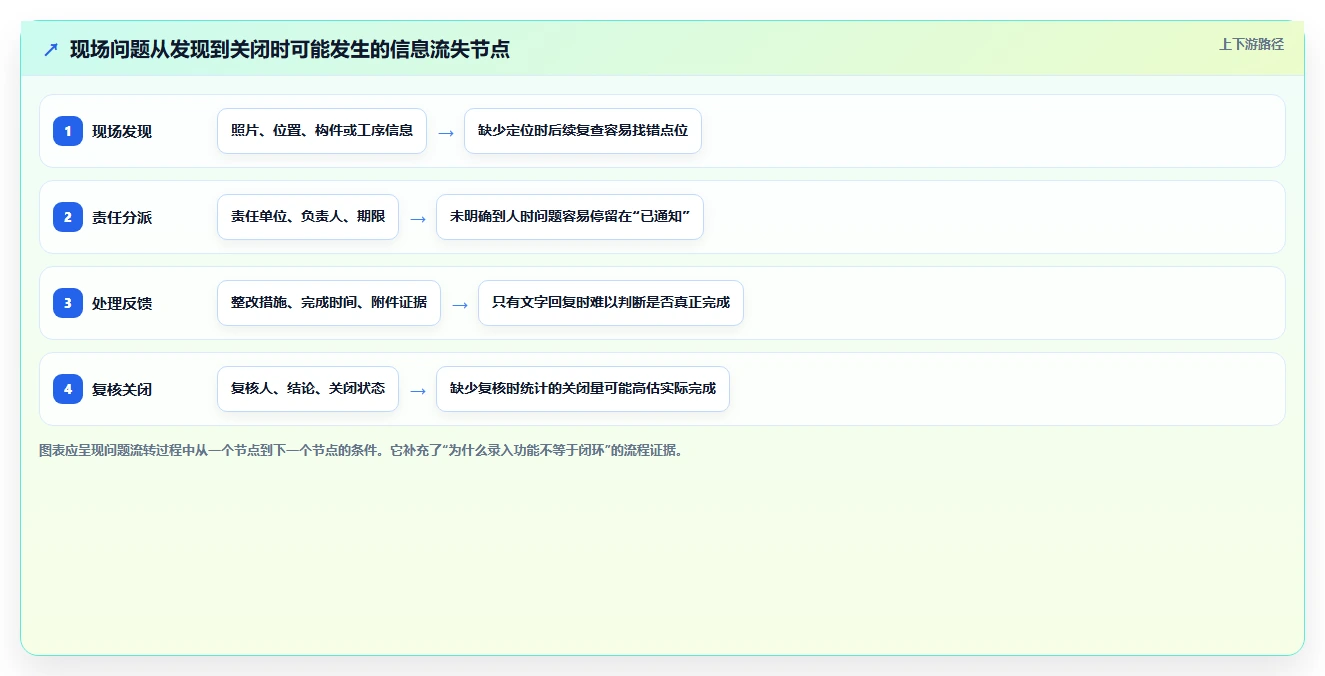
Task: Click the number 1 badge for 现场发现
Action: pyautogui.click(x=68, y=131)
